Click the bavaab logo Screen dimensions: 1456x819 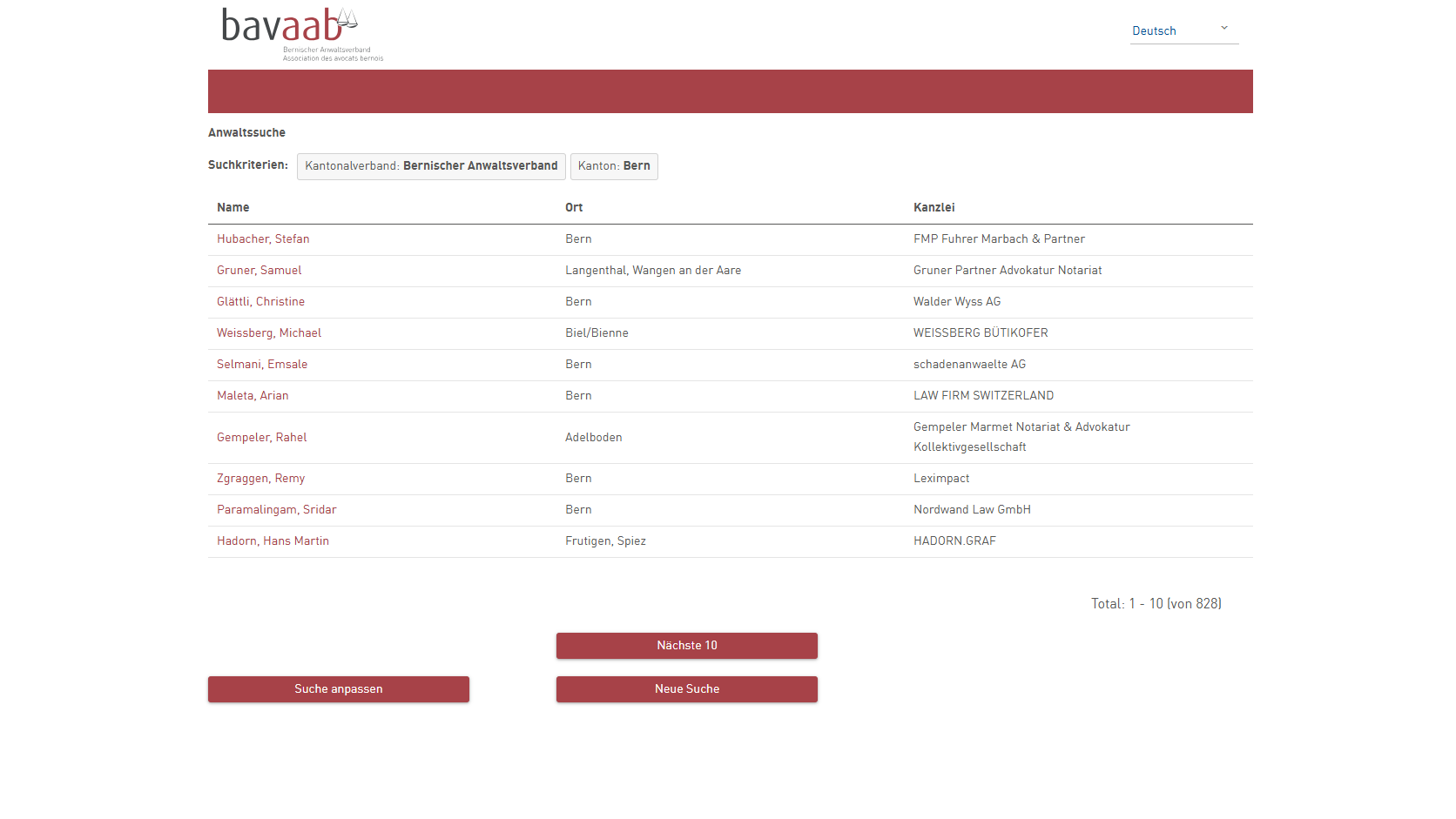pyautogui.click(x=301, y=35)
